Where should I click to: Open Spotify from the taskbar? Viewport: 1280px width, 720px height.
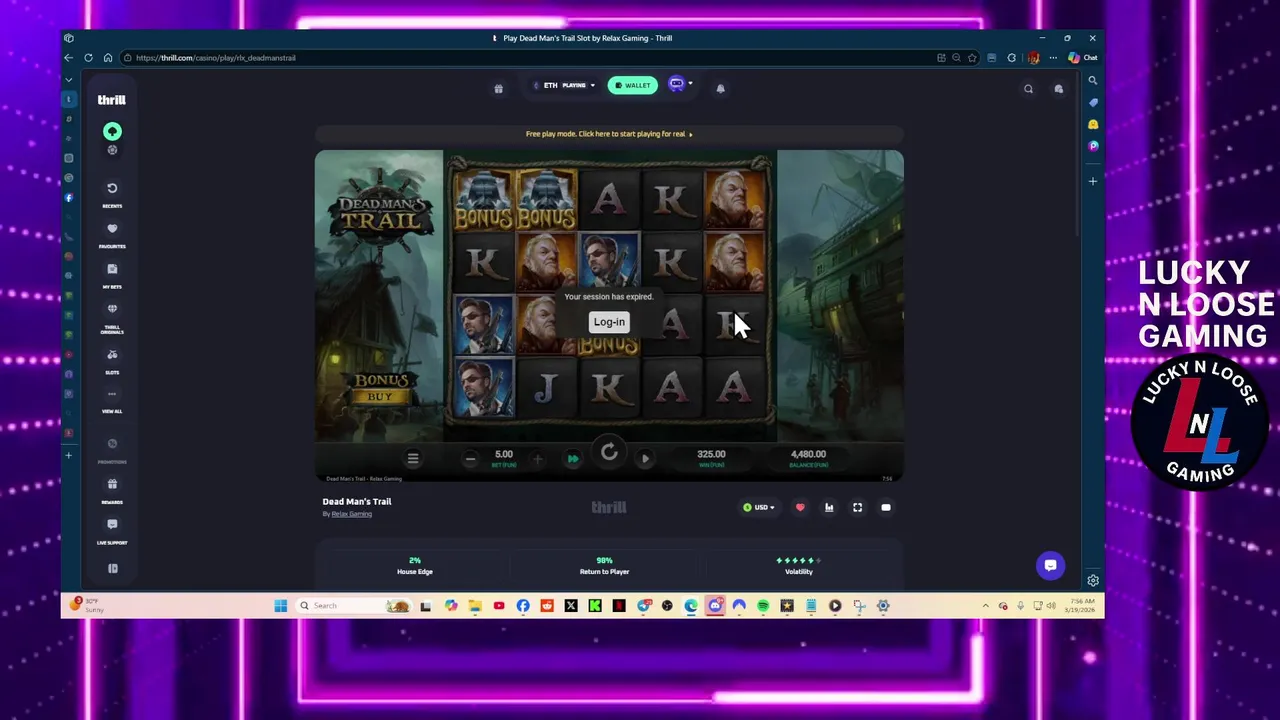point(763,605)
